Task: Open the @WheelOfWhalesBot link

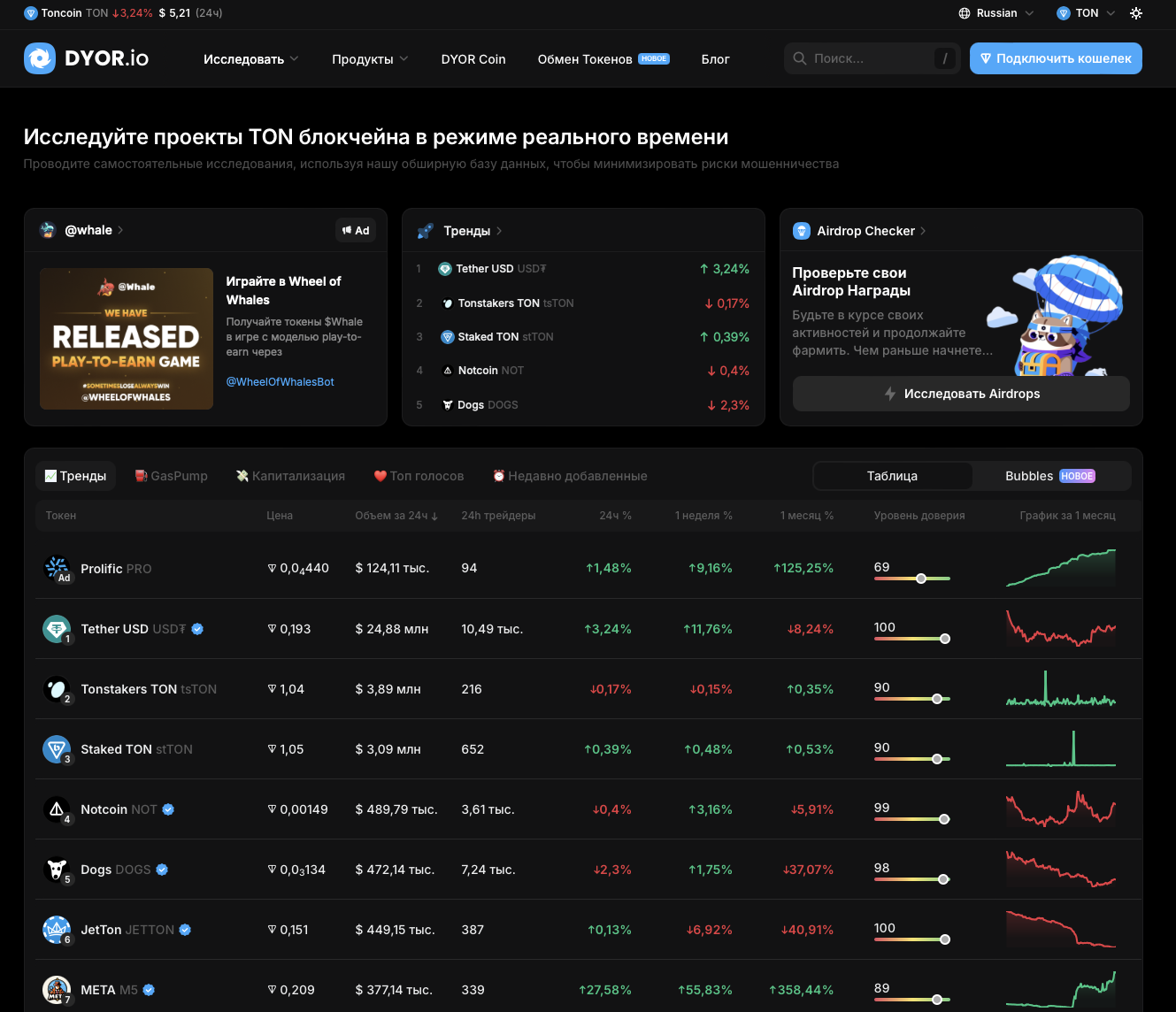Action: [x=280, y=382]
